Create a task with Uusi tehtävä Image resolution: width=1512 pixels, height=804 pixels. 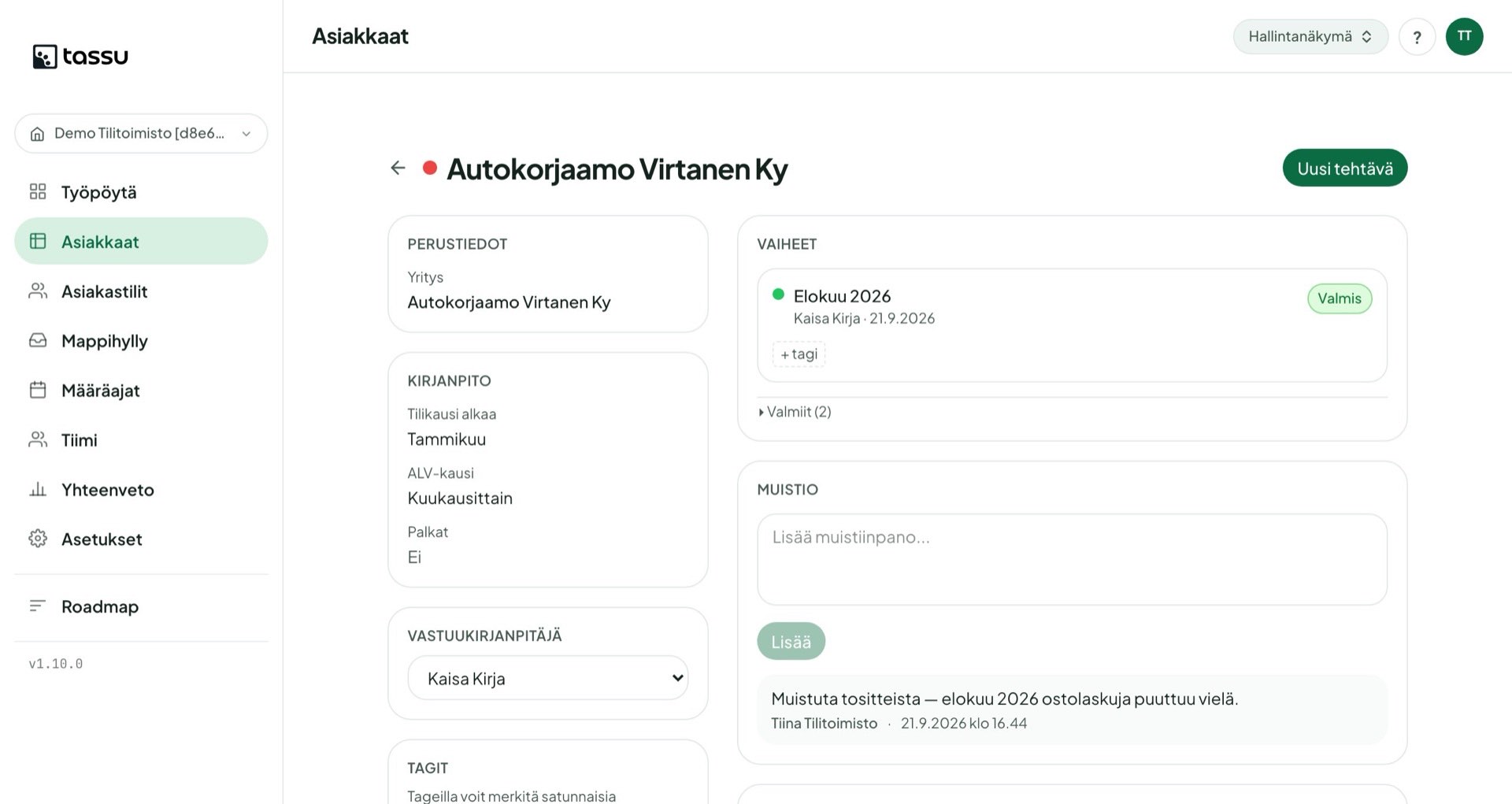point(1344,168)
